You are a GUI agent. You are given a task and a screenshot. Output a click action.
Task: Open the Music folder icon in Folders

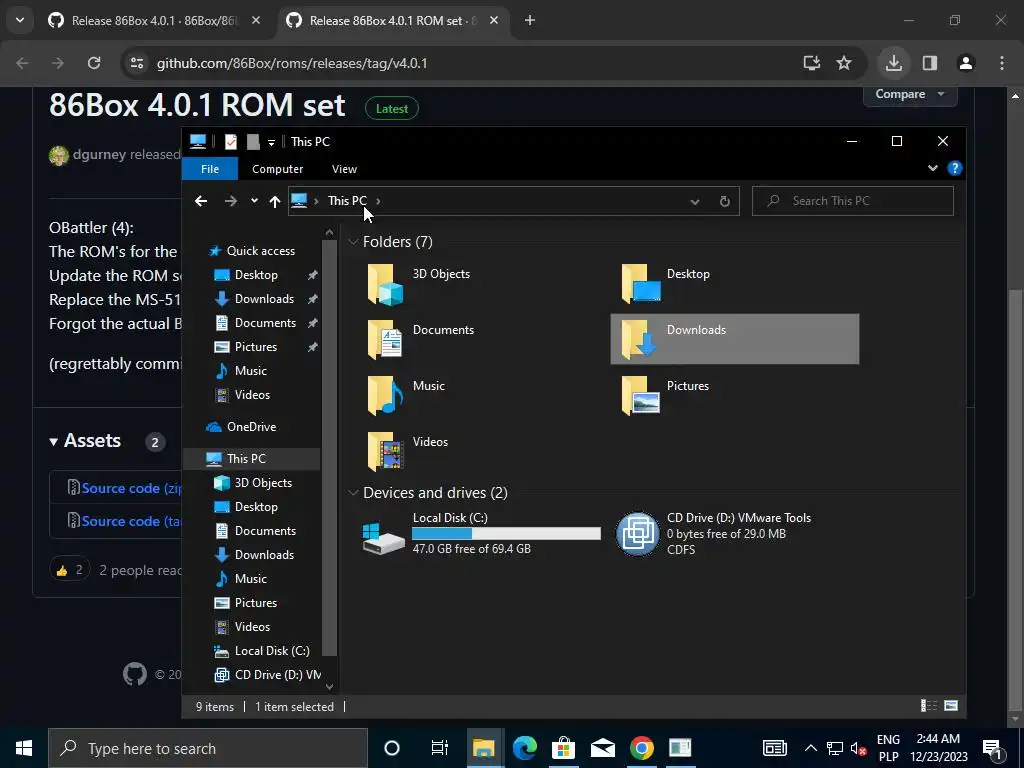tap(385, 396)
